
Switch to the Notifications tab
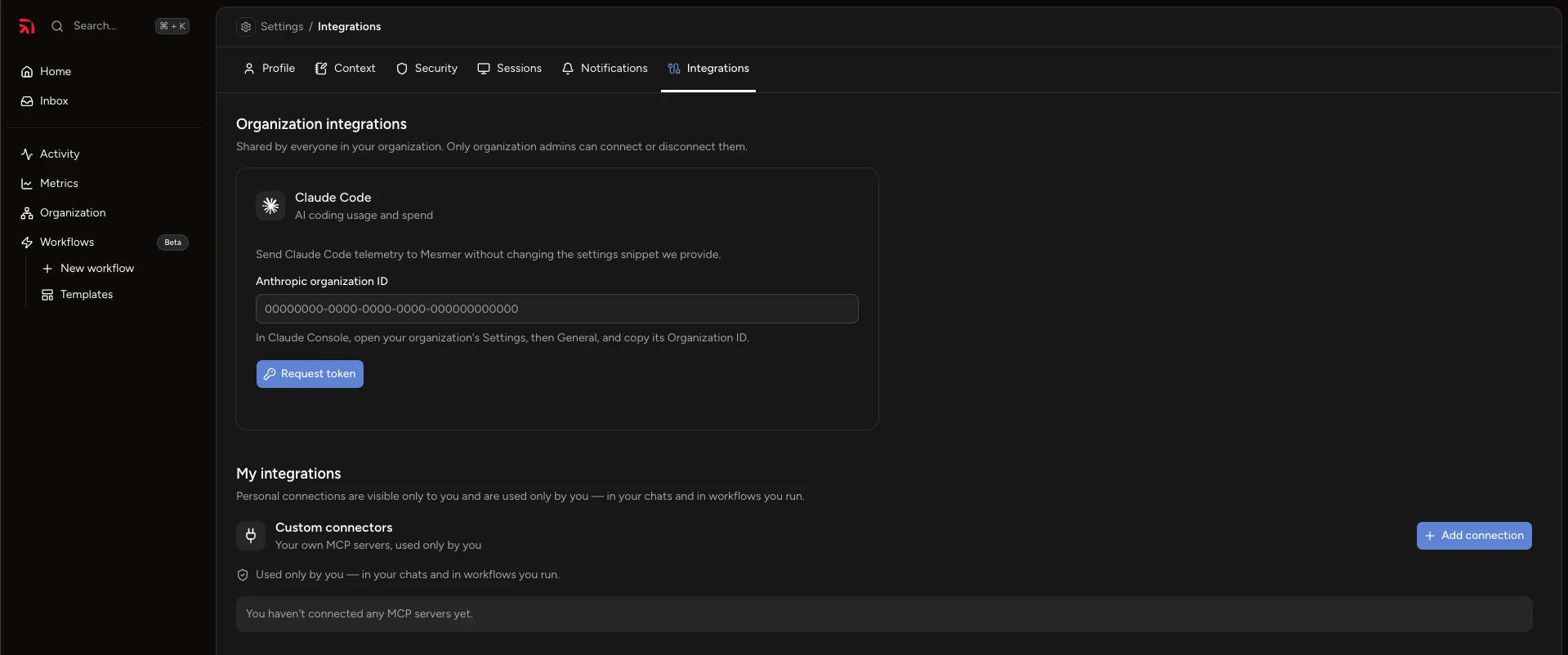[605, 69]
